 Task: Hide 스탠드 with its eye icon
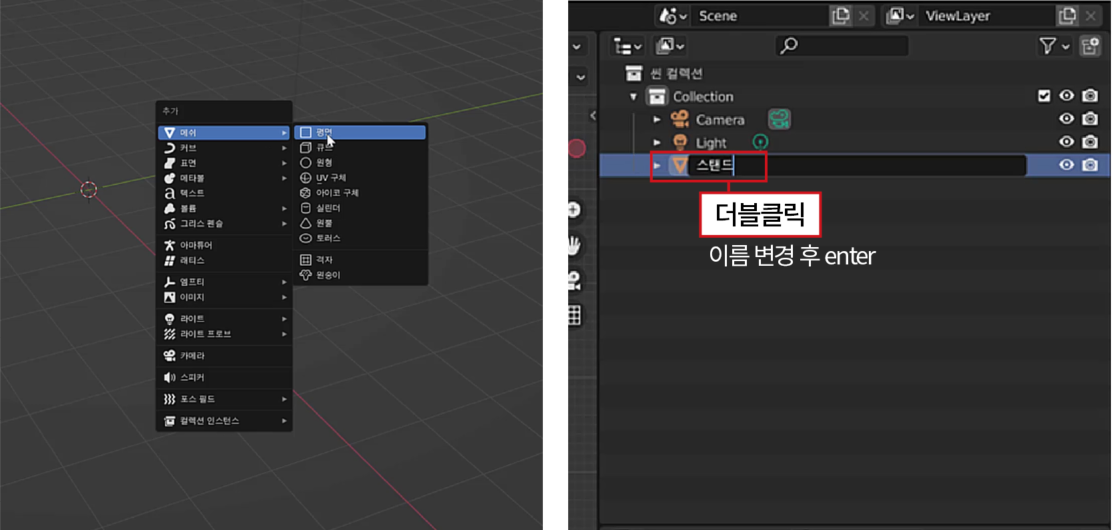tap(1066, 165)
